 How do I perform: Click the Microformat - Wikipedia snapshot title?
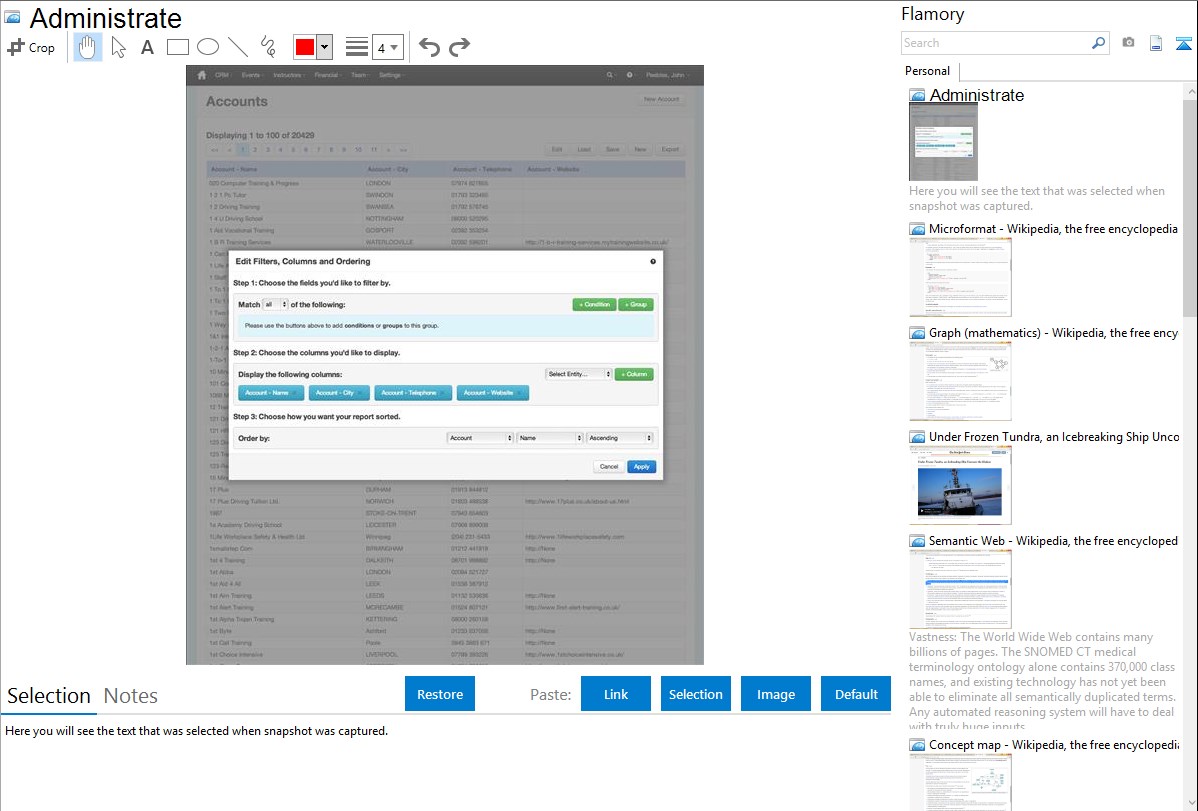pyautogui.click(x=1053, y=229)
